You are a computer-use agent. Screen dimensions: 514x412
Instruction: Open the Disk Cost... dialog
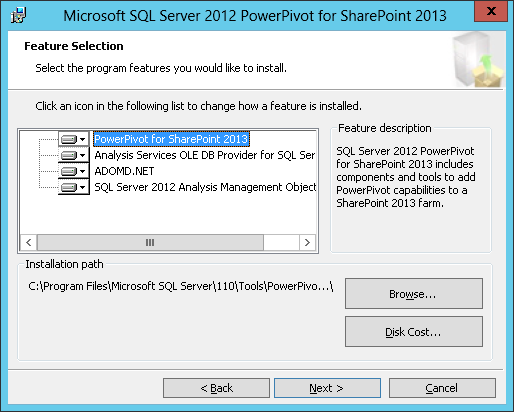(414, 332)
